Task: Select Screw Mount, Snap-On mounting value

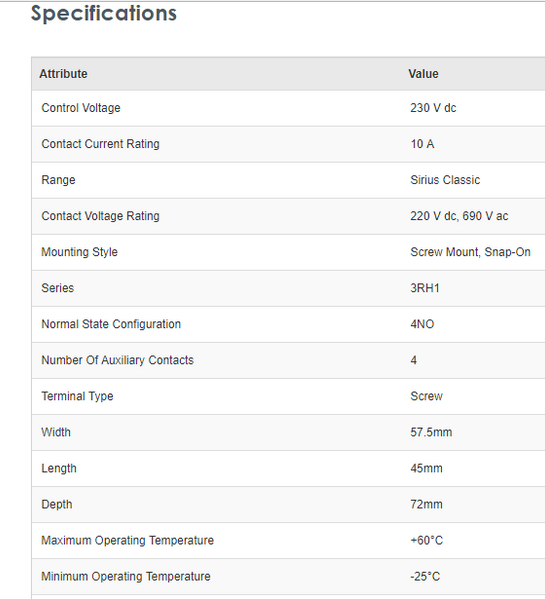Action: point(470,252)
